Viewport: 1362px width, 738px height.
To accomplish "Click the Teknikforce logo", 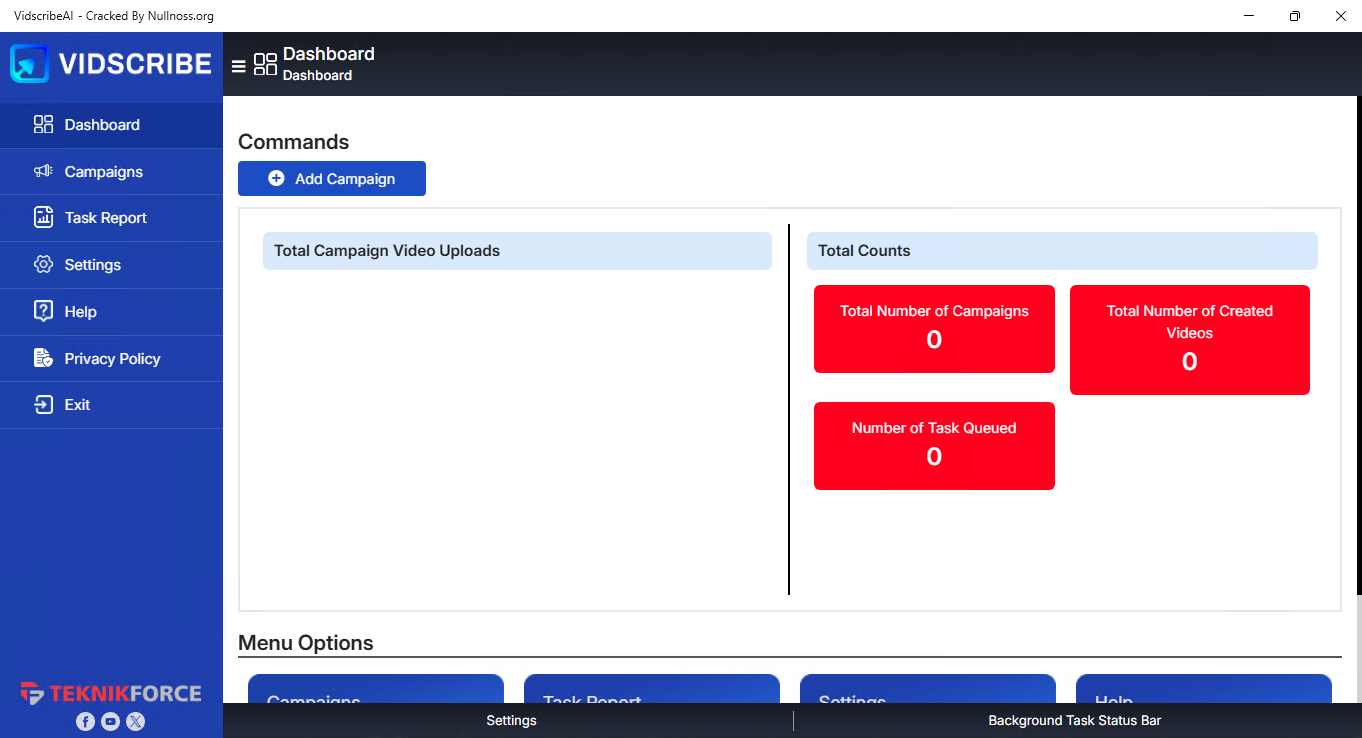I will [111, 694].
